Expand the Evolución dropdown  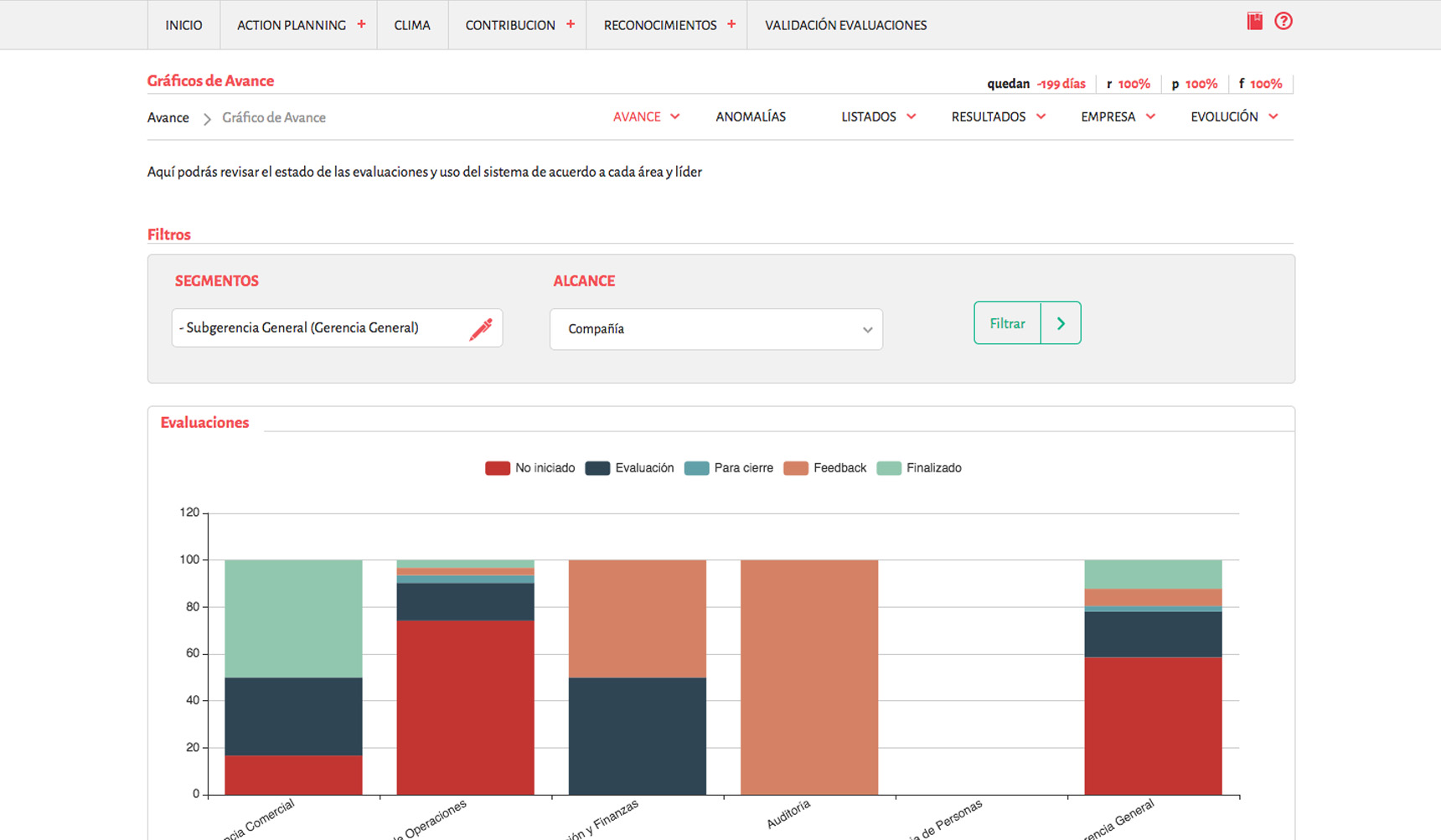[1235, 116]
